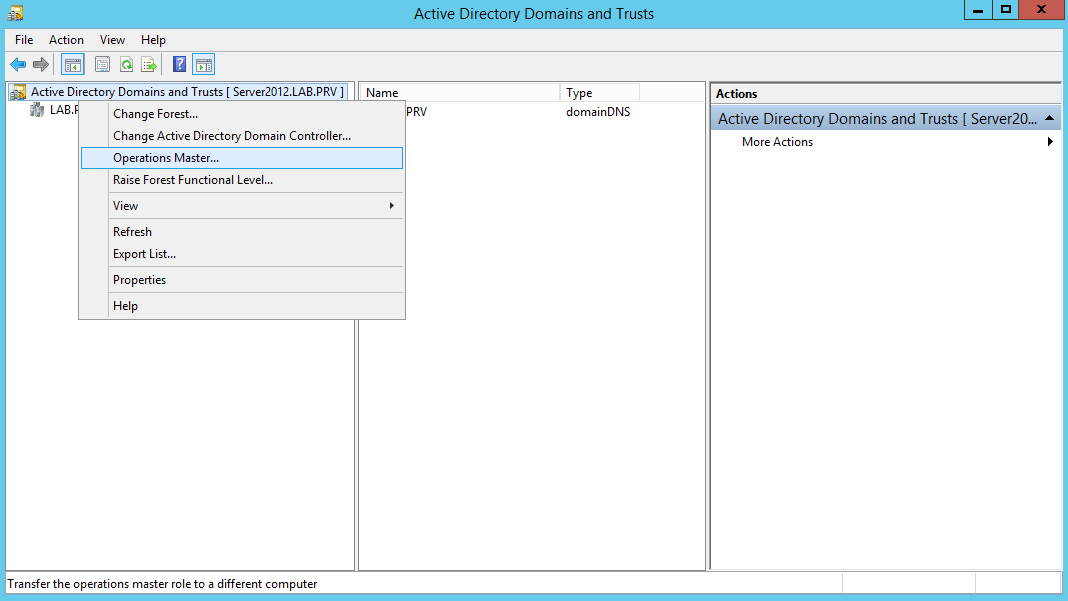Image resolution: width=1068 pixels, height=601 pixels.
Task: Click the LAB domain node icon in tree
Action: click(37, 110)
